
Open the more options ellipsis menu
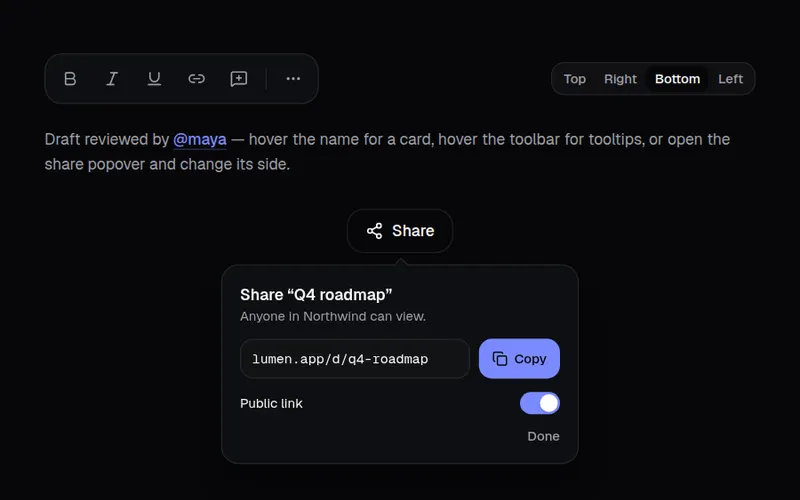[x=293, y=79]
